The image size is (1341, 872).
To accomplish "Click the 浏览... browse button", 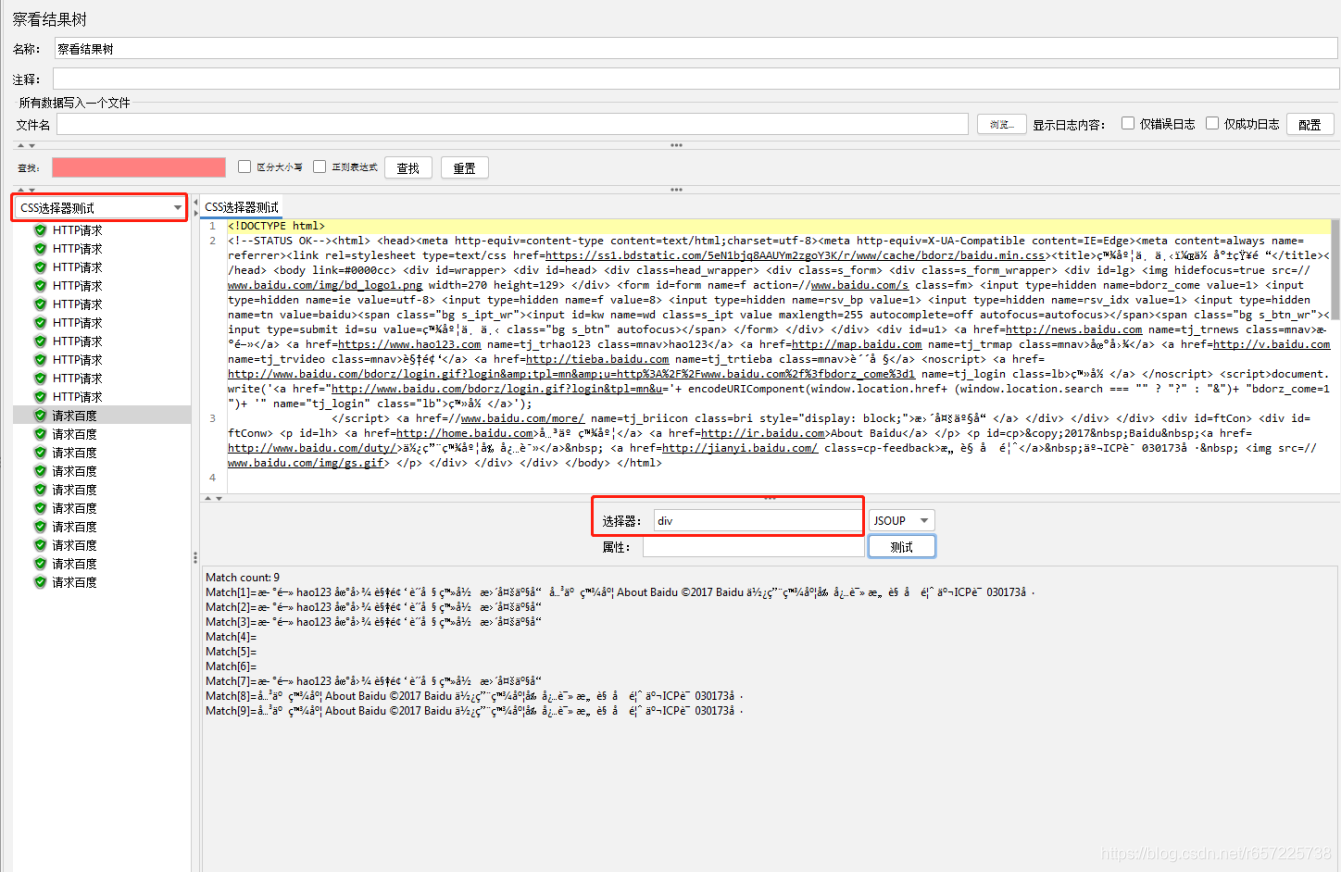I will [1001, 124].
